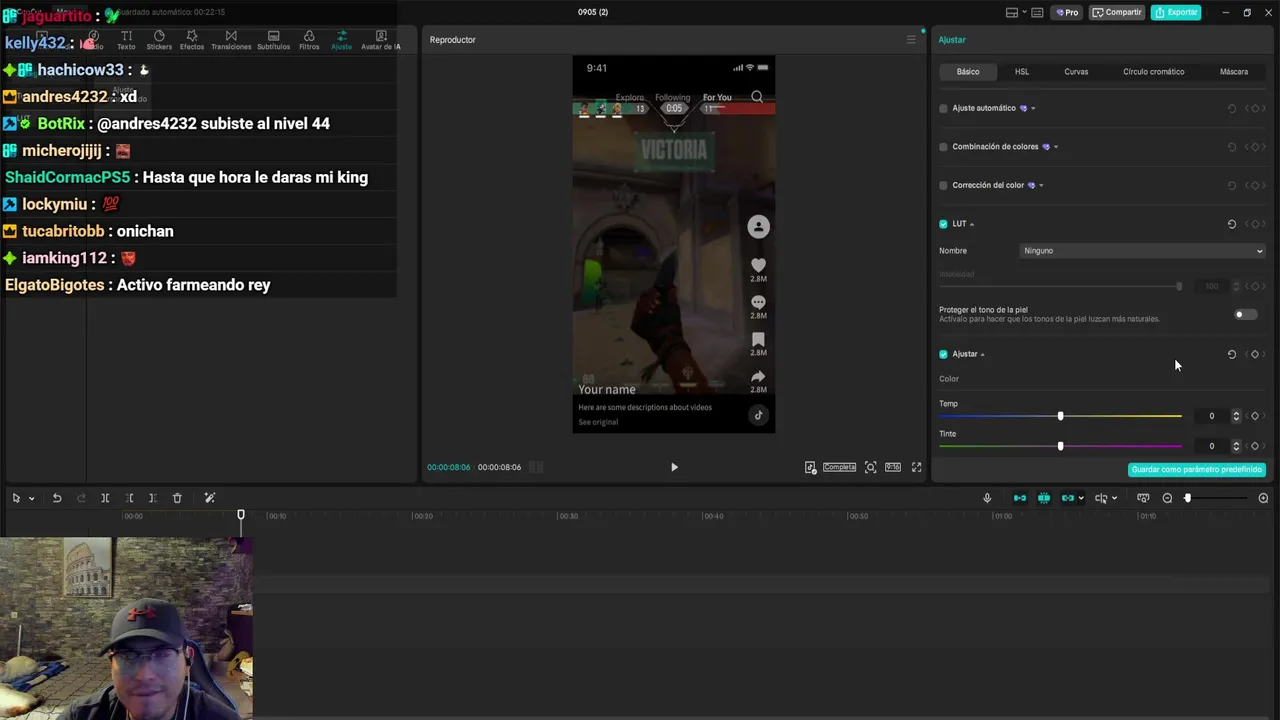Open the Texto tab
The height and width of the screenshot is (720, 1280).
pyautogui.click(x=126, y=40)
